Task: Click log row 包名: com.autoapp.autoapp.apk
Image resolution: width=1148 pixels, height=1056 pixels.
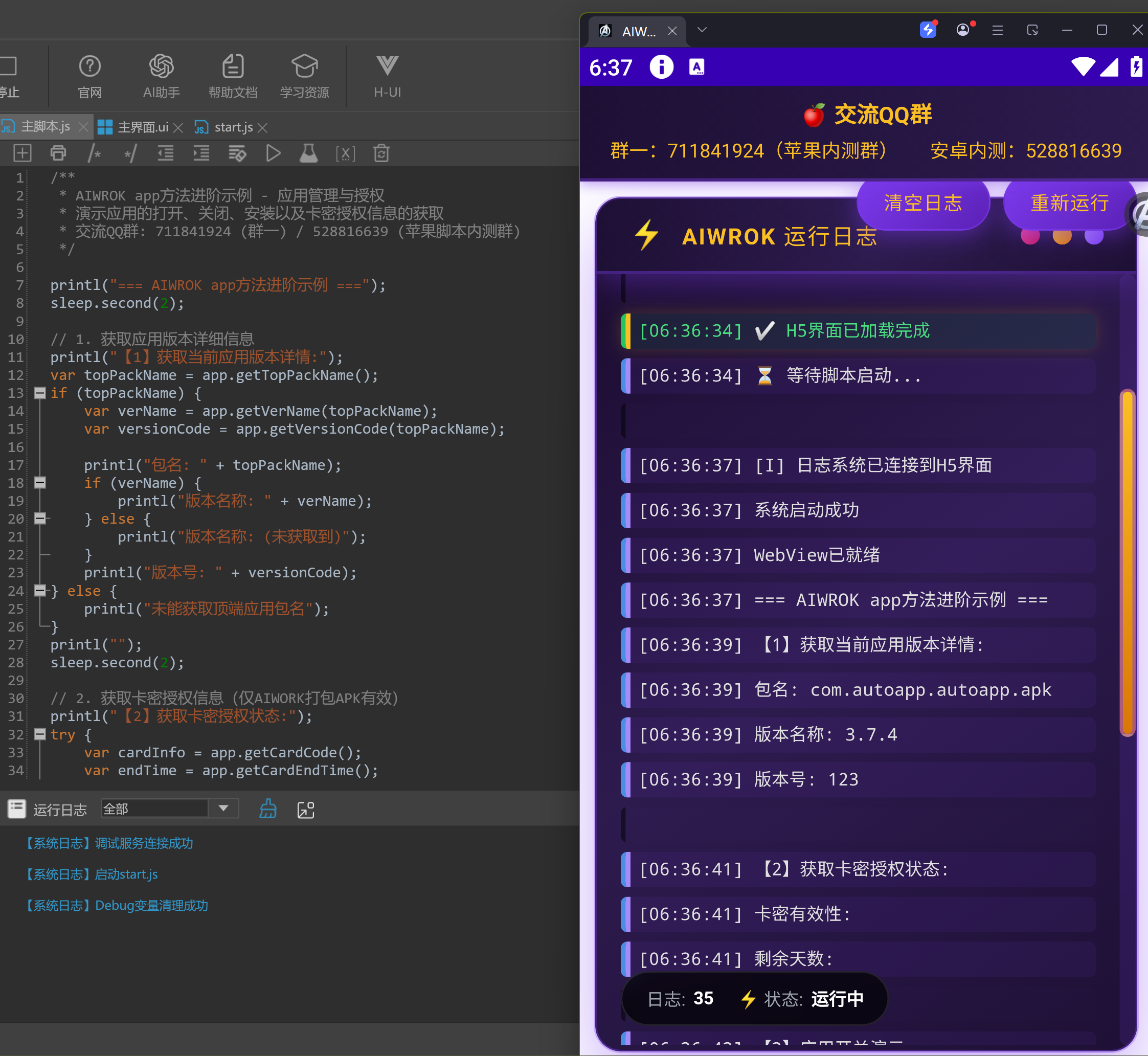Action: (858, 690)
